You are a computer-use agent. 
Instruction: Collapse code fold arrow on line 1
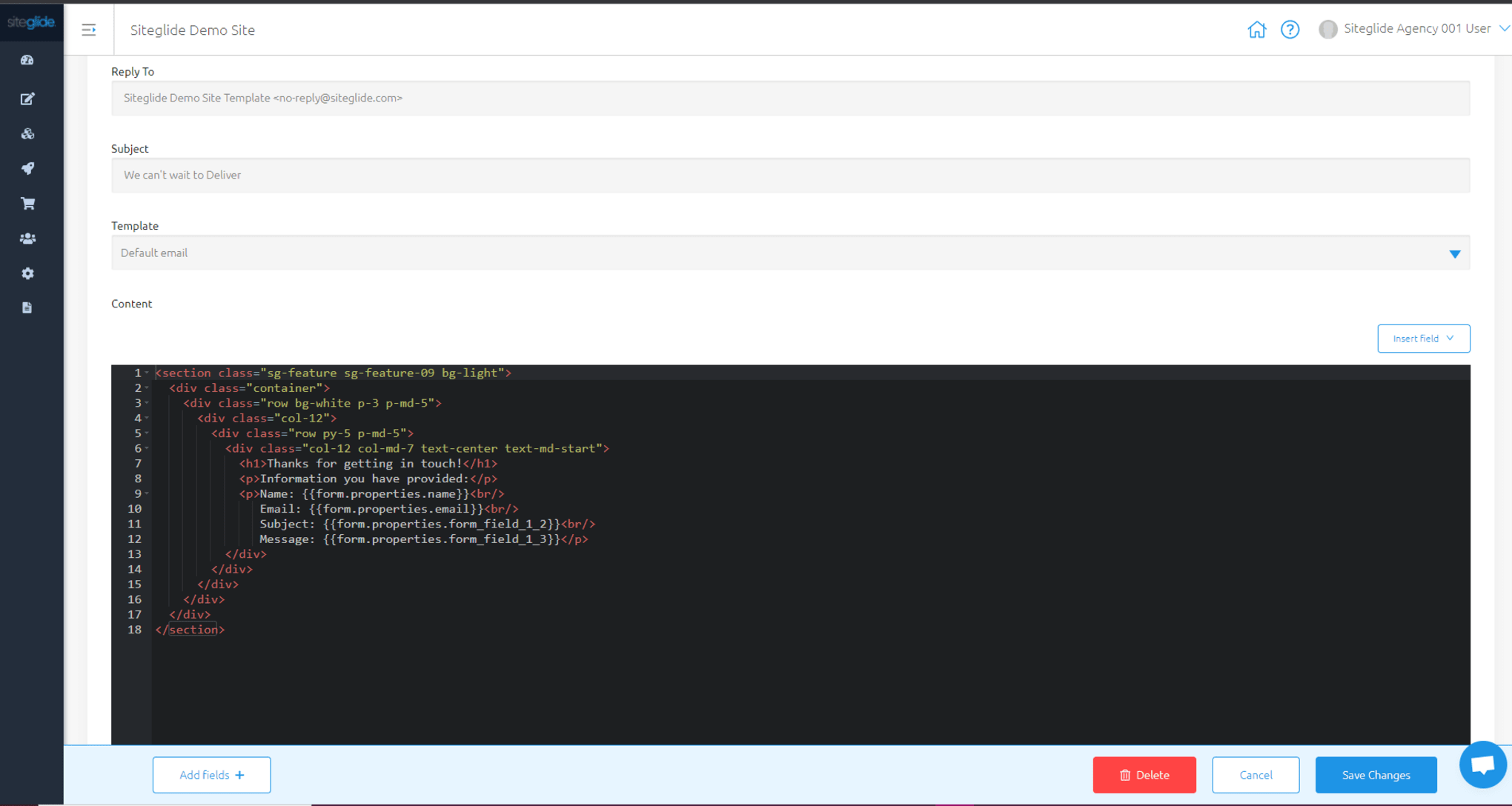pyautogui.click(x=147, y=373)
